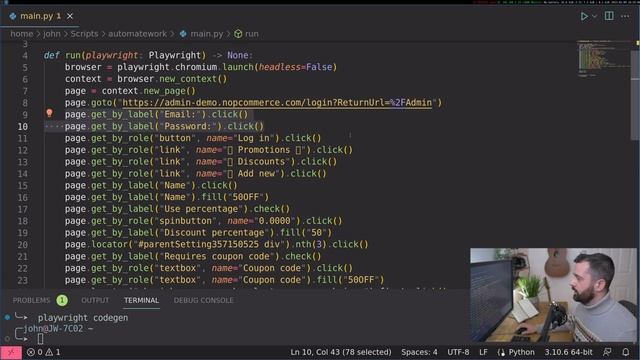Click the john breadcrumb
The width and height of the screenshot is (640, 360).
click(52, 34)
